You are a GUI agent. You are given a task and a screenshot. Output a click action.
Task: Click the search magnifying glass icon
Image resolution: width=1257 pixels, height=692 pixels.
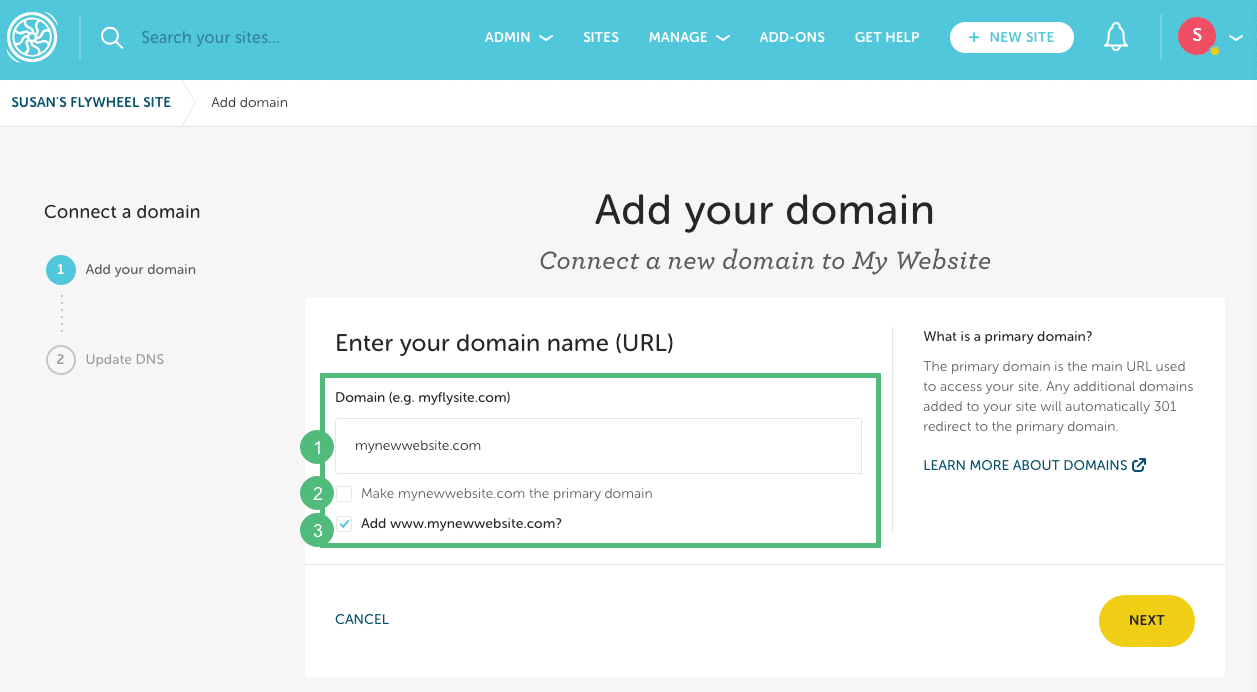(111, 37)
